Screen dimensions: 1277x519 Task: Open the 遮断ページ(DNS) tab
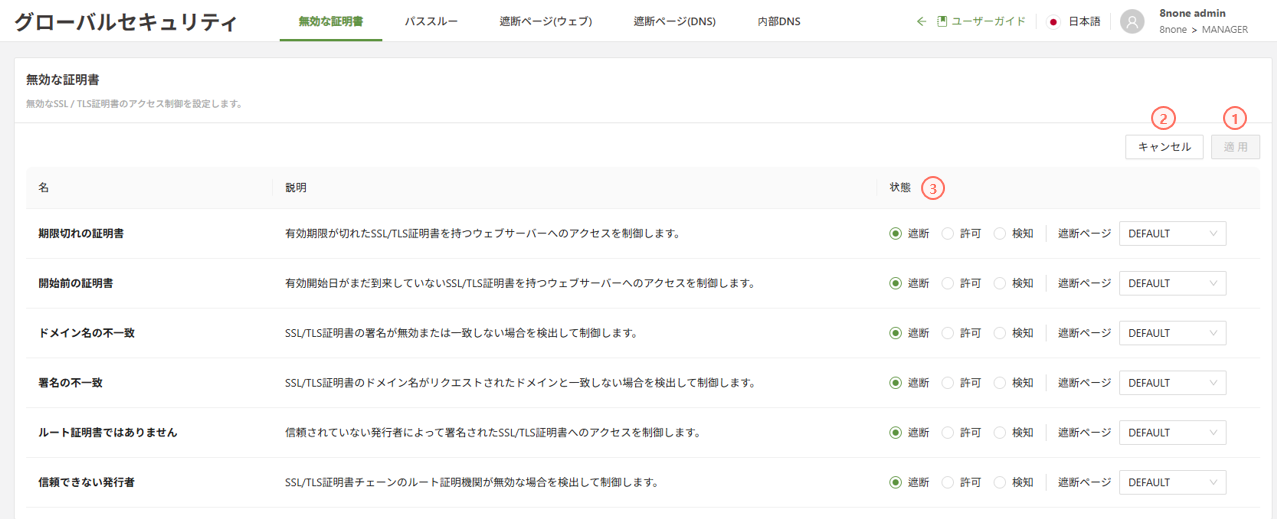click(x=674, y=21)
